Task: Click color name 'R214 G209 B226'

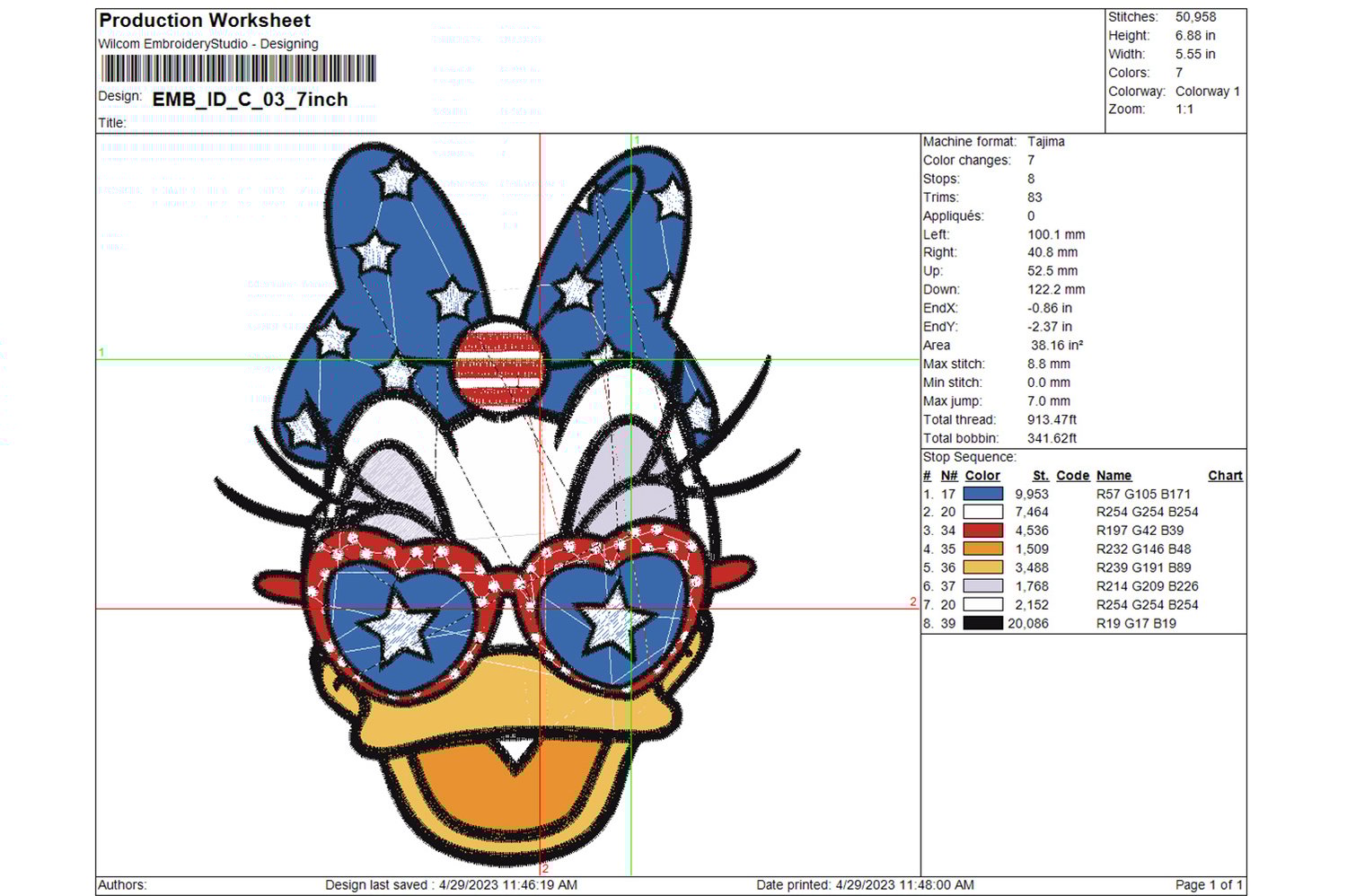Action: coord(1147,586)
